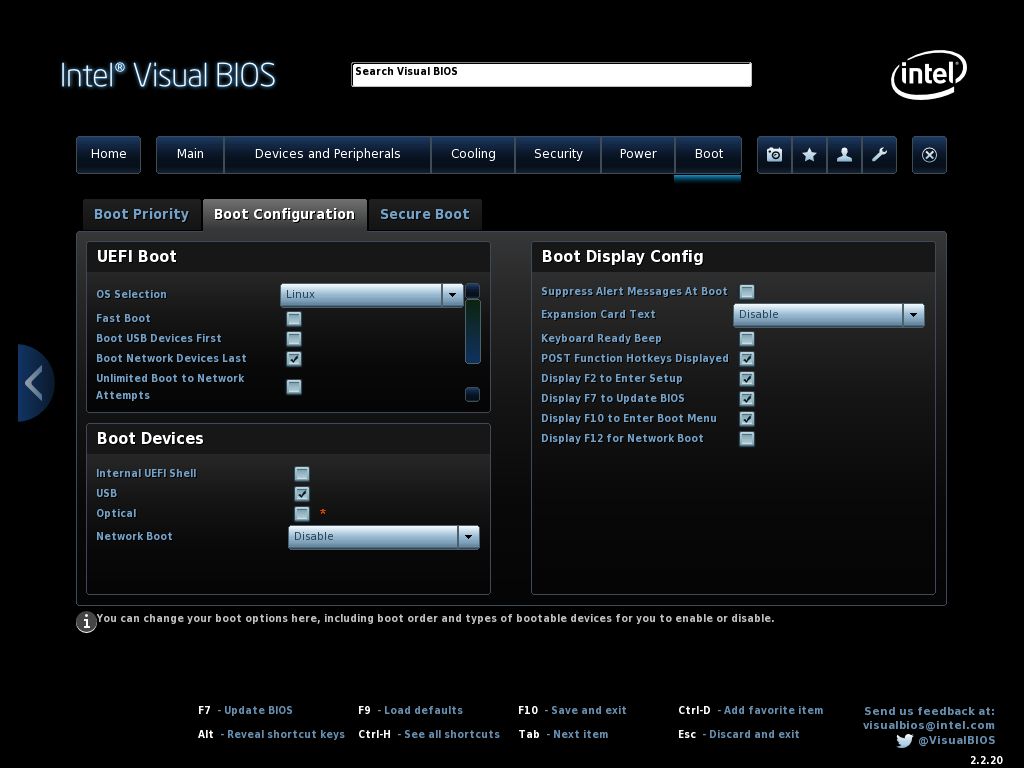
Task: Open the Network Boot Disable combo box
Action: [x=384, y=537]
